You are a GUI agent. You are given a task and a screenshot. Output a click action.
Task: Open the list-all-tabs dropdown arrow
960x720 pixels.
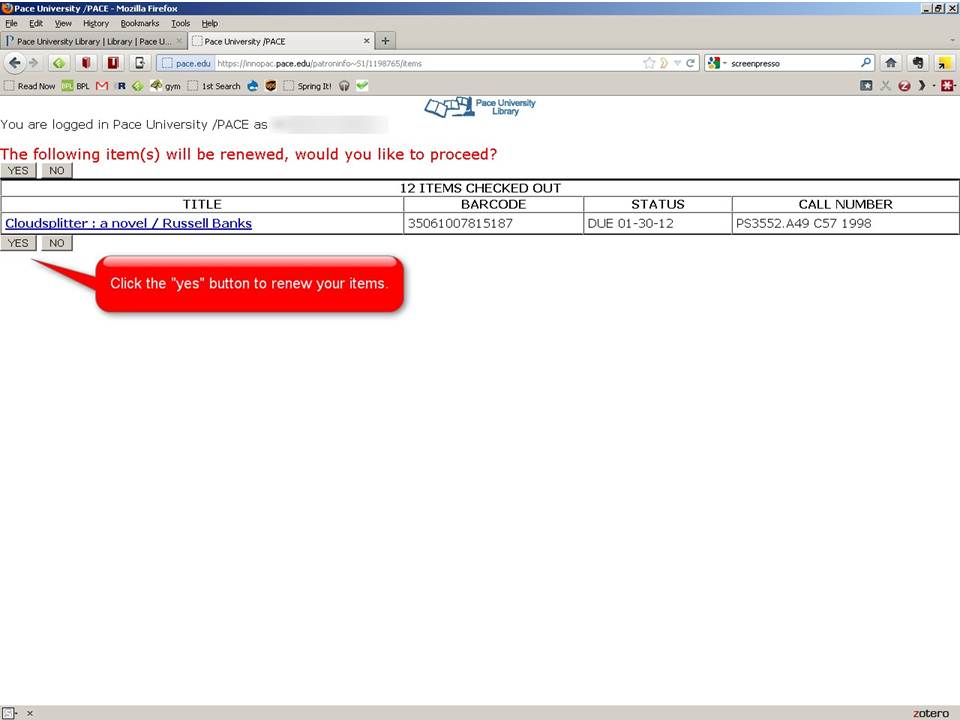953,40
